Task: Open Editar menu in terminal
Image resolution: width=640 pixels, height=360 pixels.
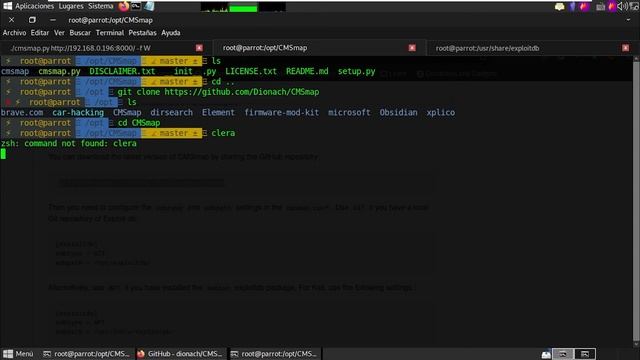Action: [x=40, y=33]
